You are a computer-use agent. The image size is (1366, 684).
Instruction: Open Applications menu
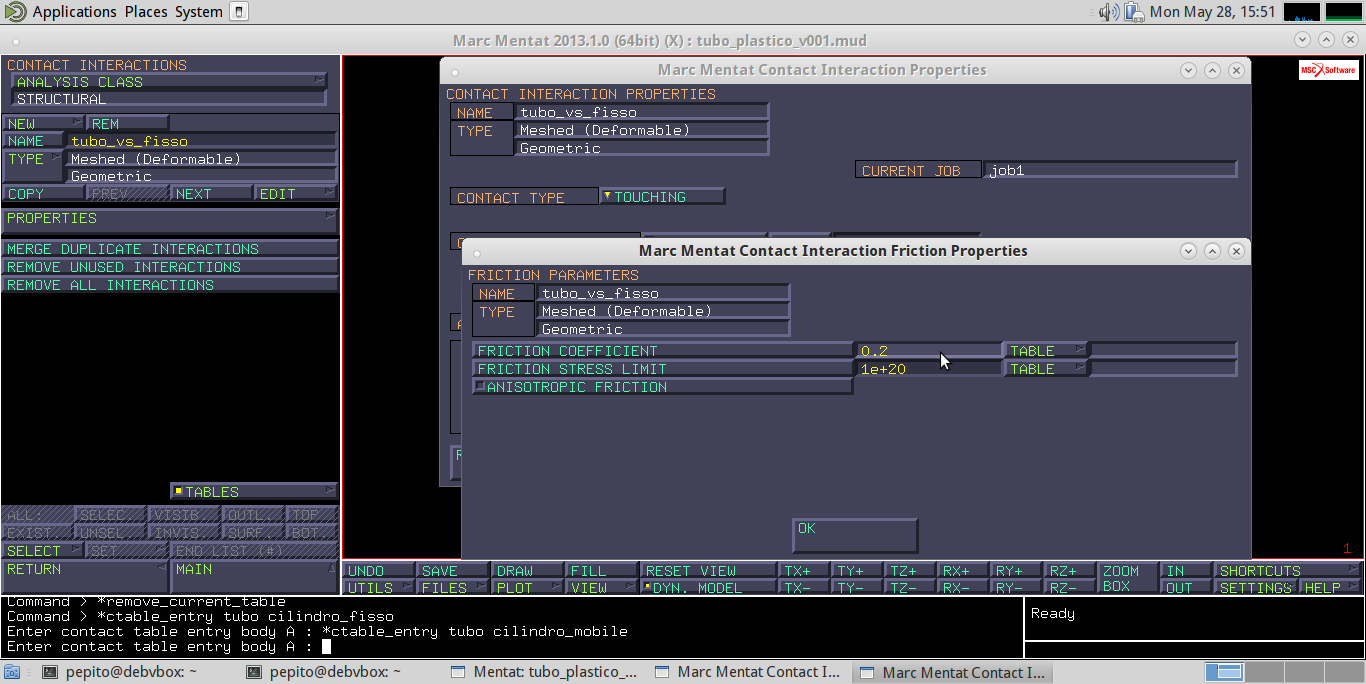click(x=74, y=12)
